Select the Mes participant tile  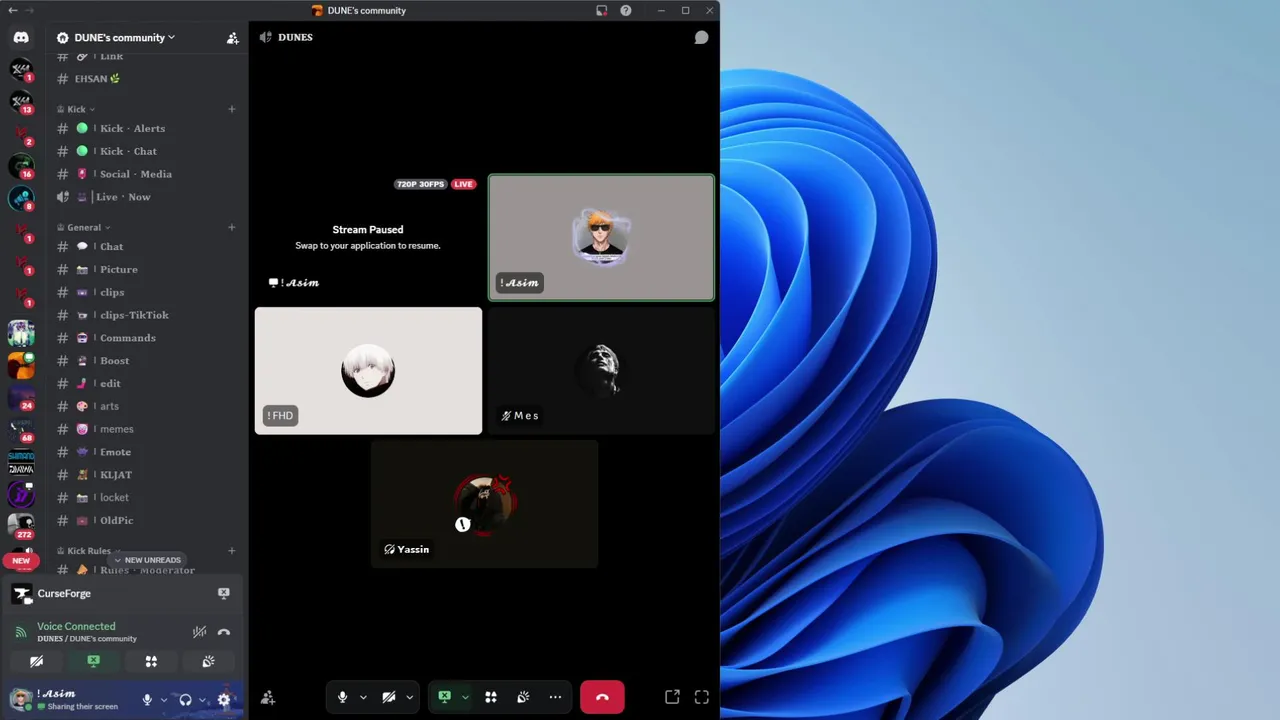pyautogui.click(x=601, y=371)
